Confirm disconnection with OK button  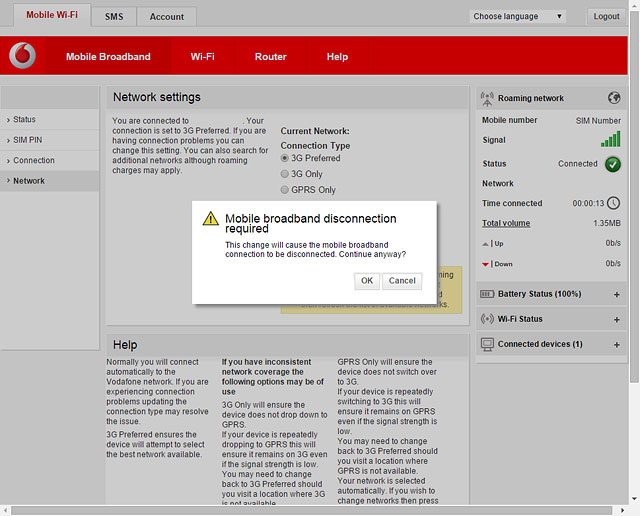click(367, 281)
